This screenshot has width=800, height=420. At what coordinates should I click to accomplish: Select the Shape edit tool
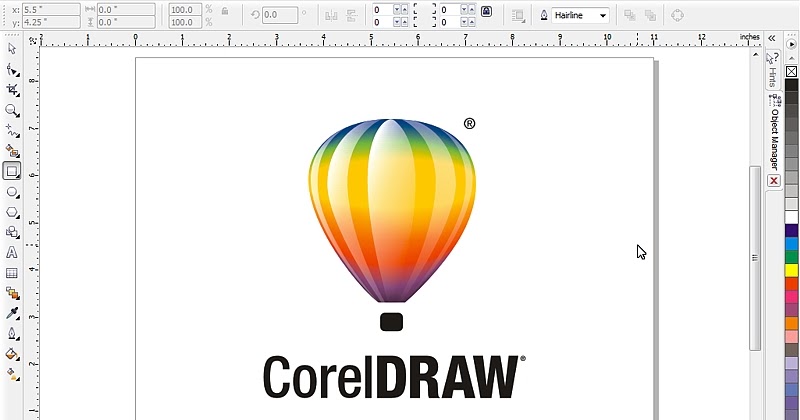click(12, 70)
